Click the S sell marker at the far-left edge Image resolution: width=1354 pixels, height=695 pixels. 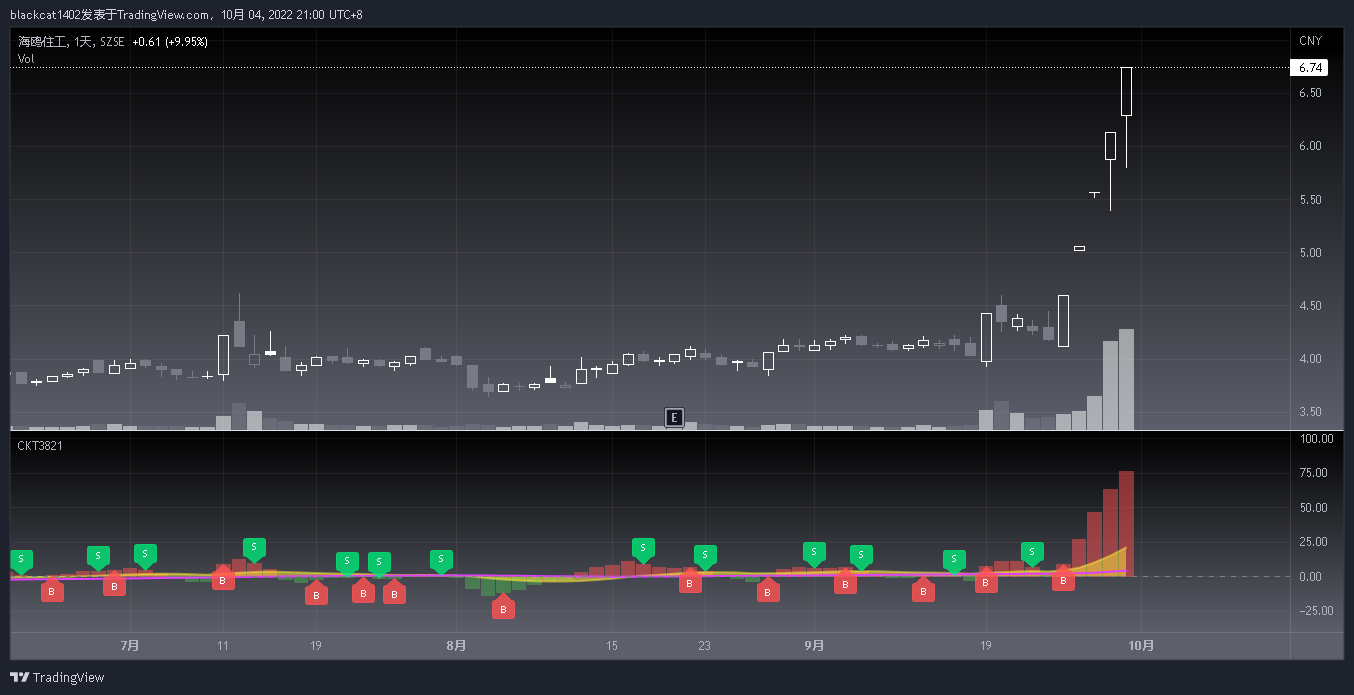point(21,562)
